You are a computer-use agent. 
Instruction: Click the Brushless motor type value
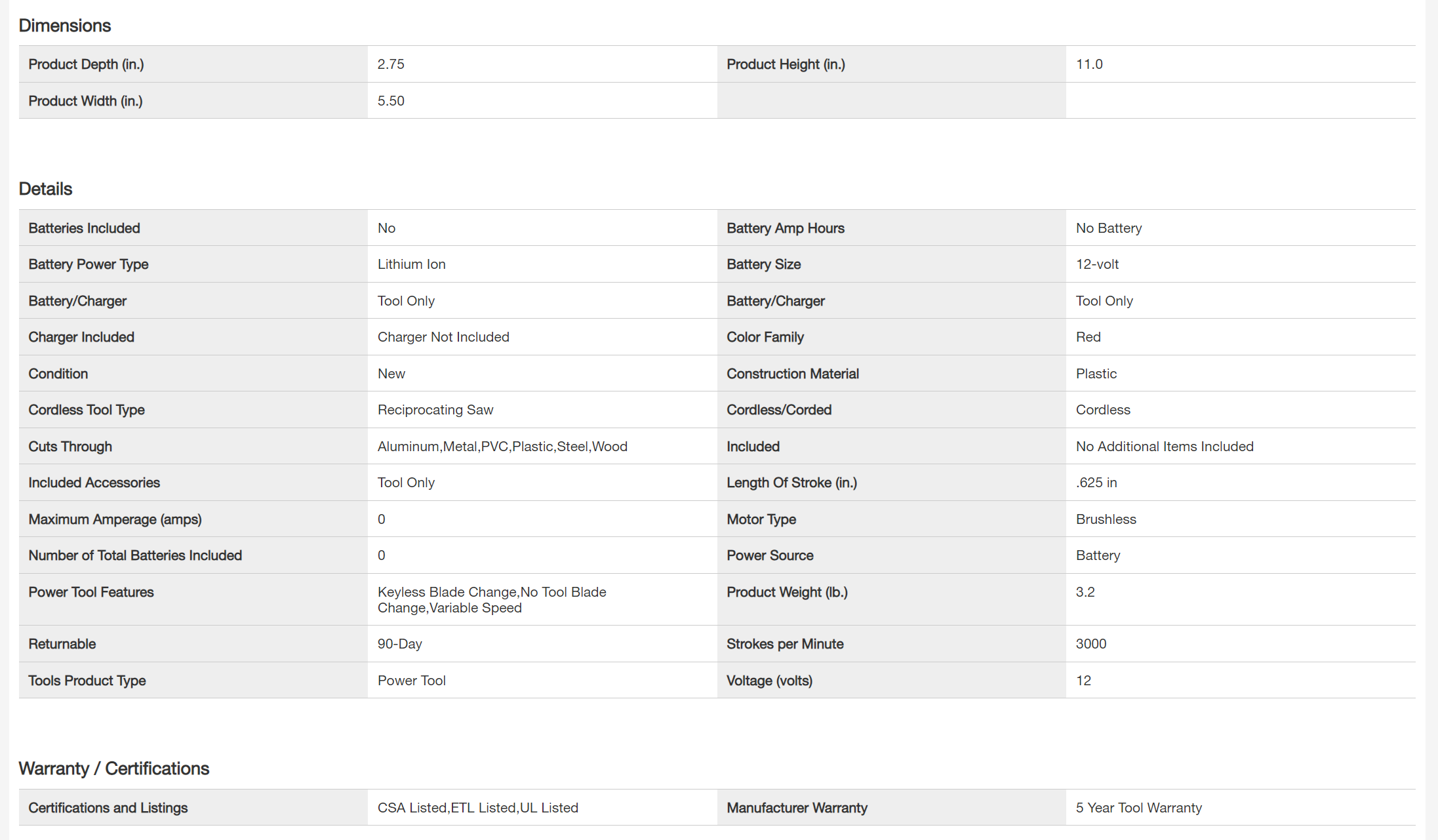click(x=1106, y=519)
